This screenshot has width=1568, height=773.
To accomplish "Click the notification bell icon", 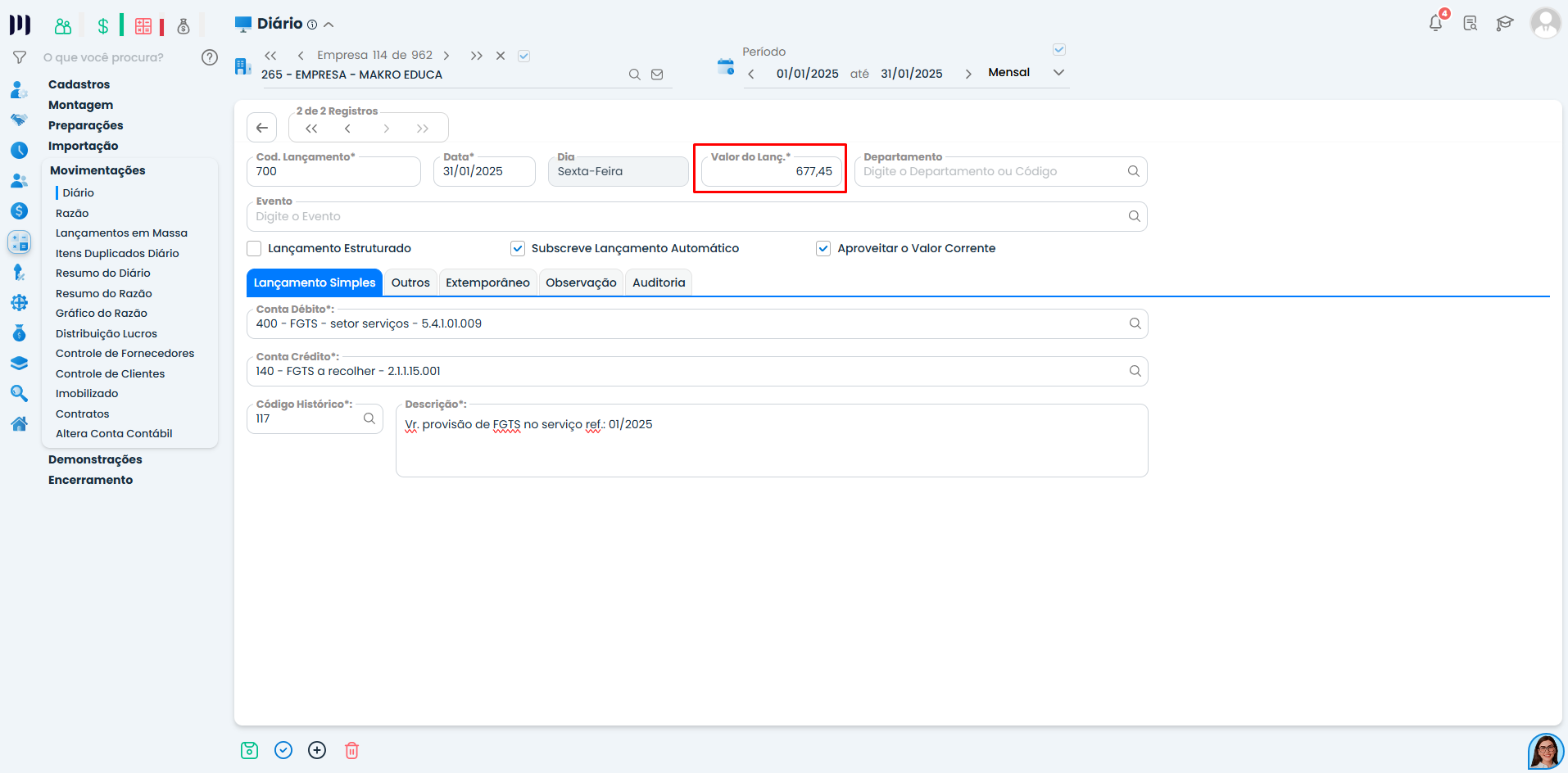I will [1435, 24].
